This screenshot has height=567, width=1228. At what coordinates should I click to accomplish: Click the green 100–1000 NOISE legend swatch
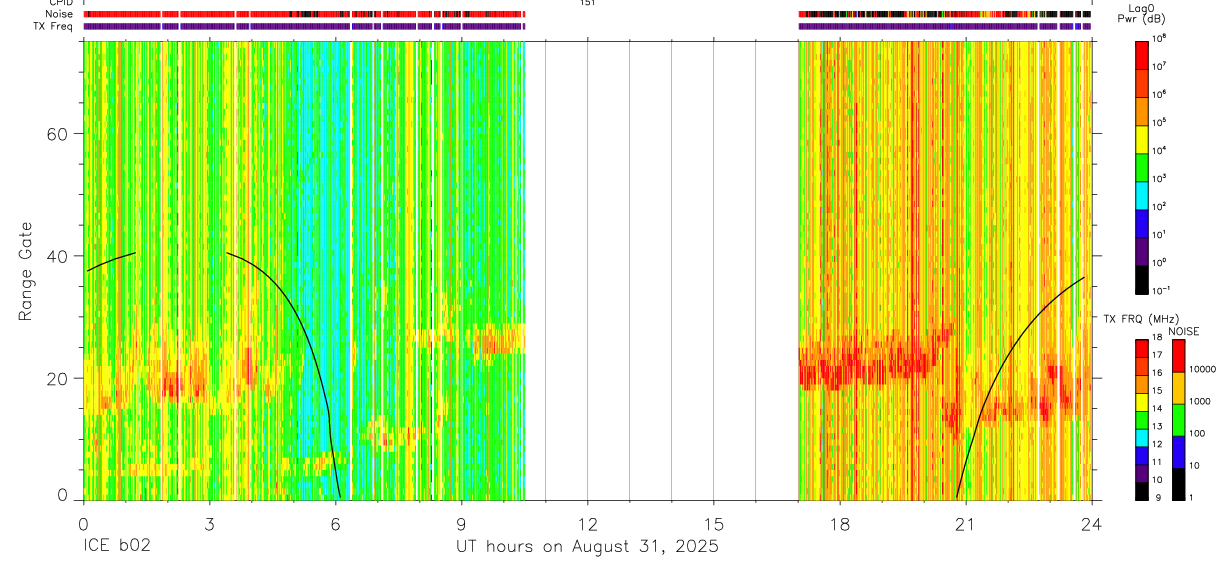click(x=1177, y=420)
